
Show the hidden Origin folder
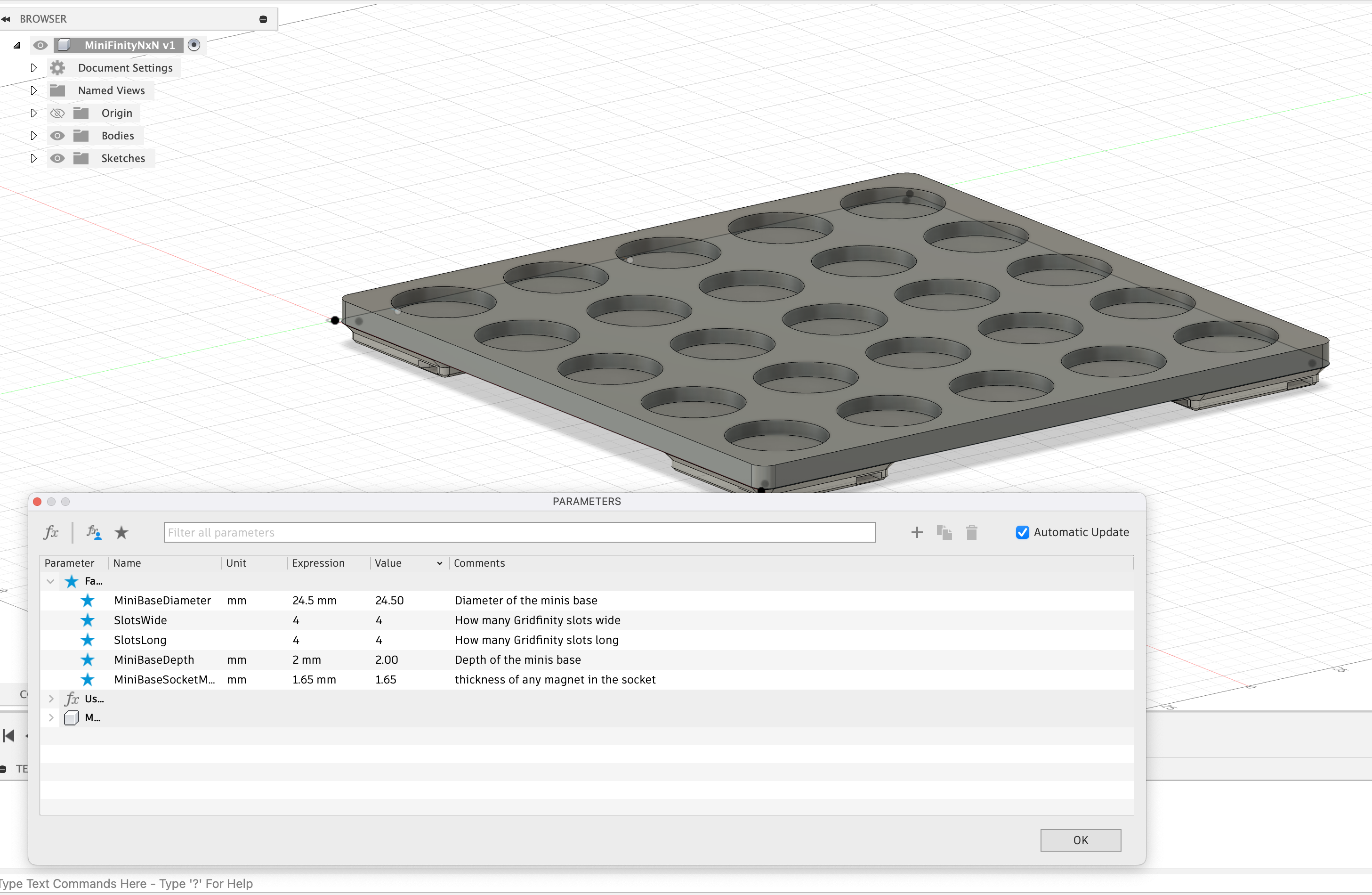[57, 113]
